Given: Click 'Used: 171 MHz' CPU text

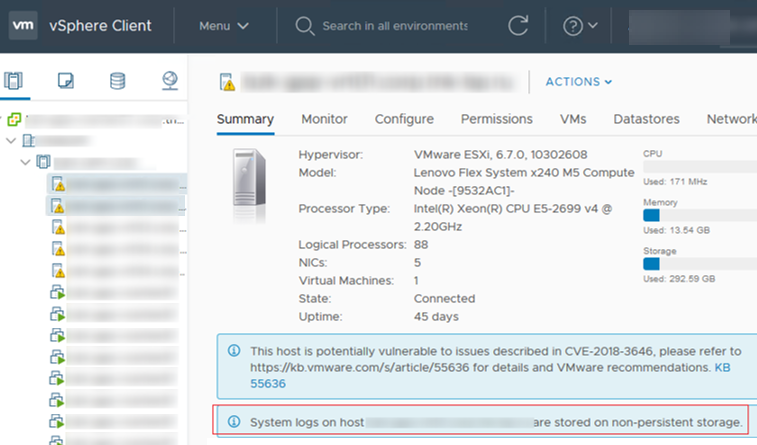Looking at the screenshot, I should coord(675,182).
